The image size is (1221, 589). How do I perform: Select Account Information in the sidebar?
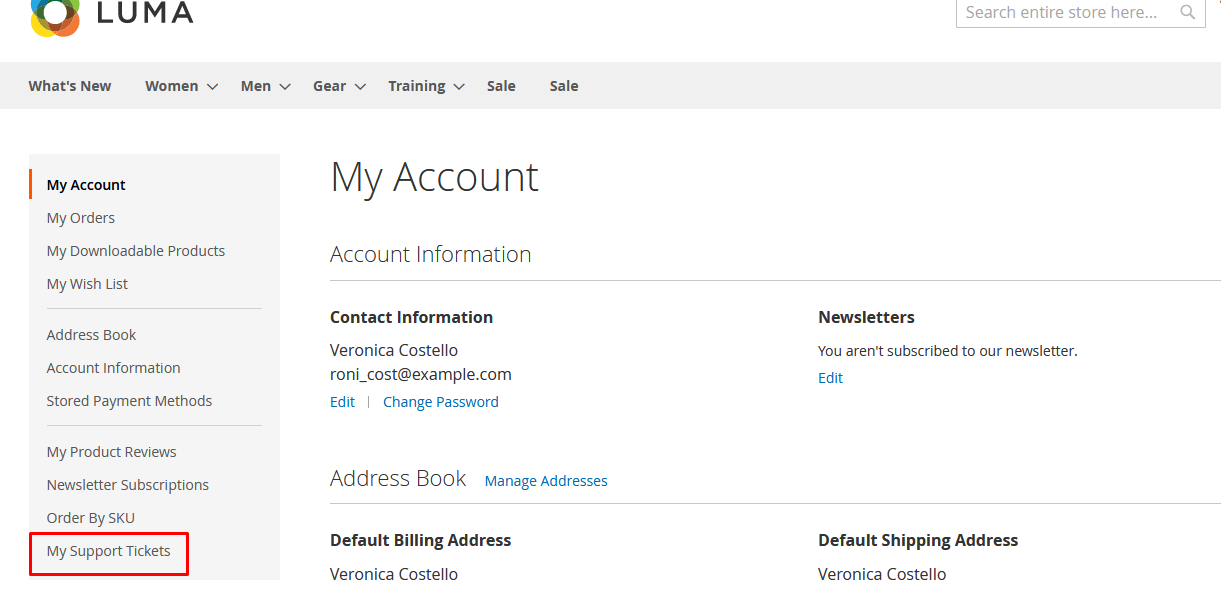113,368
